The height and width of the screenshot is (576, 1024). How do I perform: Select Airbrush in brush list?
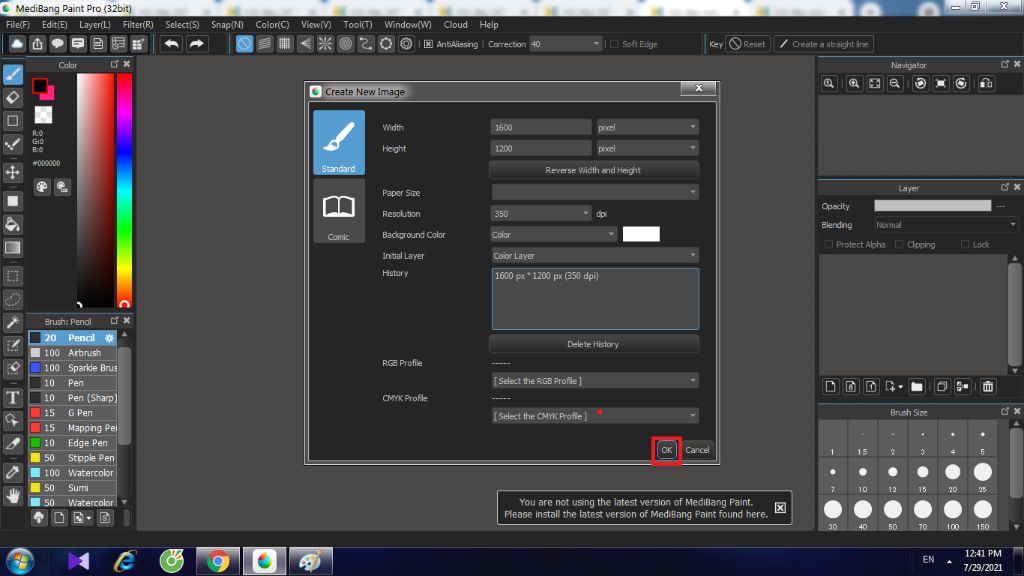coord(73,353)
